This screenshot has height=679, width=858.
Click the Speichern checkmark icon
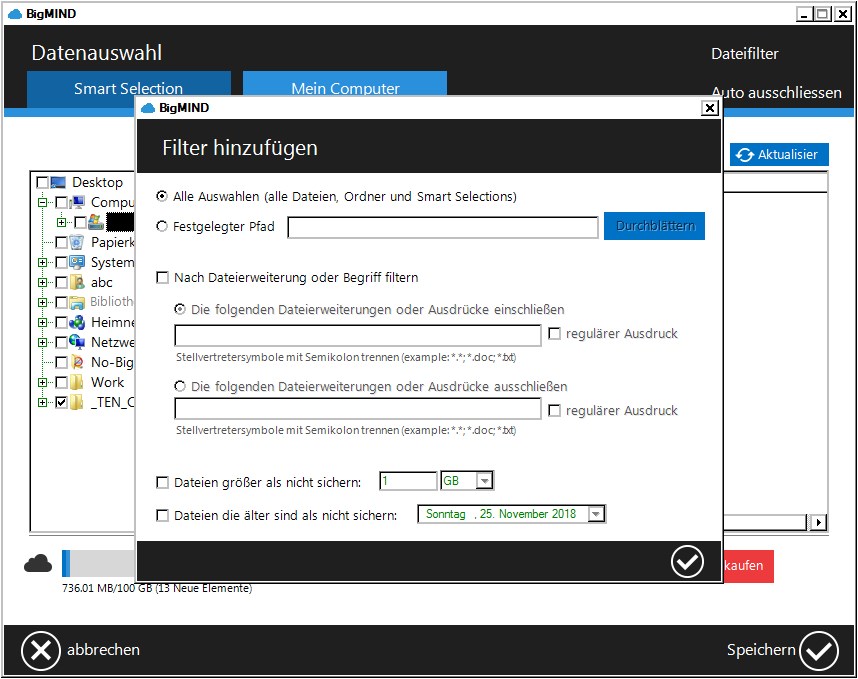[818, 651]
